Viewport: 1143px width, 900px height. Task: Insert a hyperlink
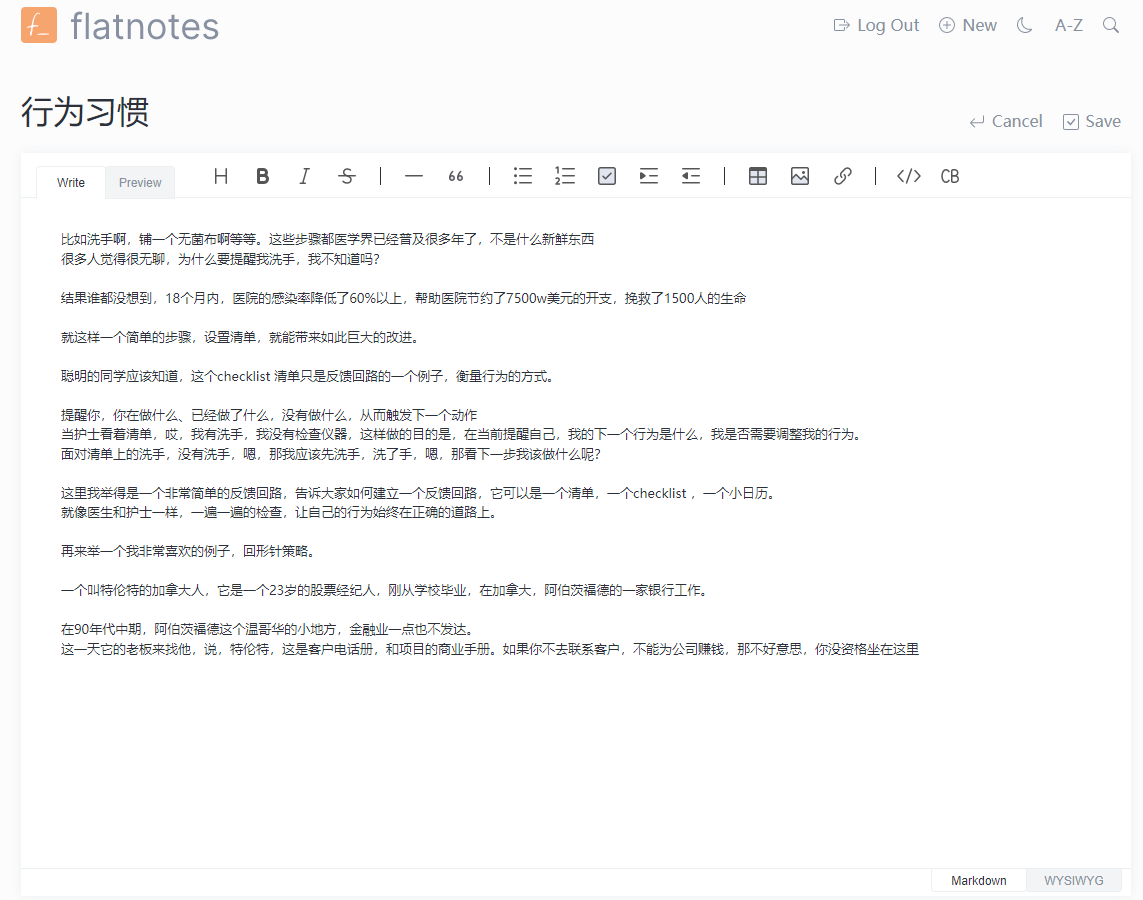[842, 176]
